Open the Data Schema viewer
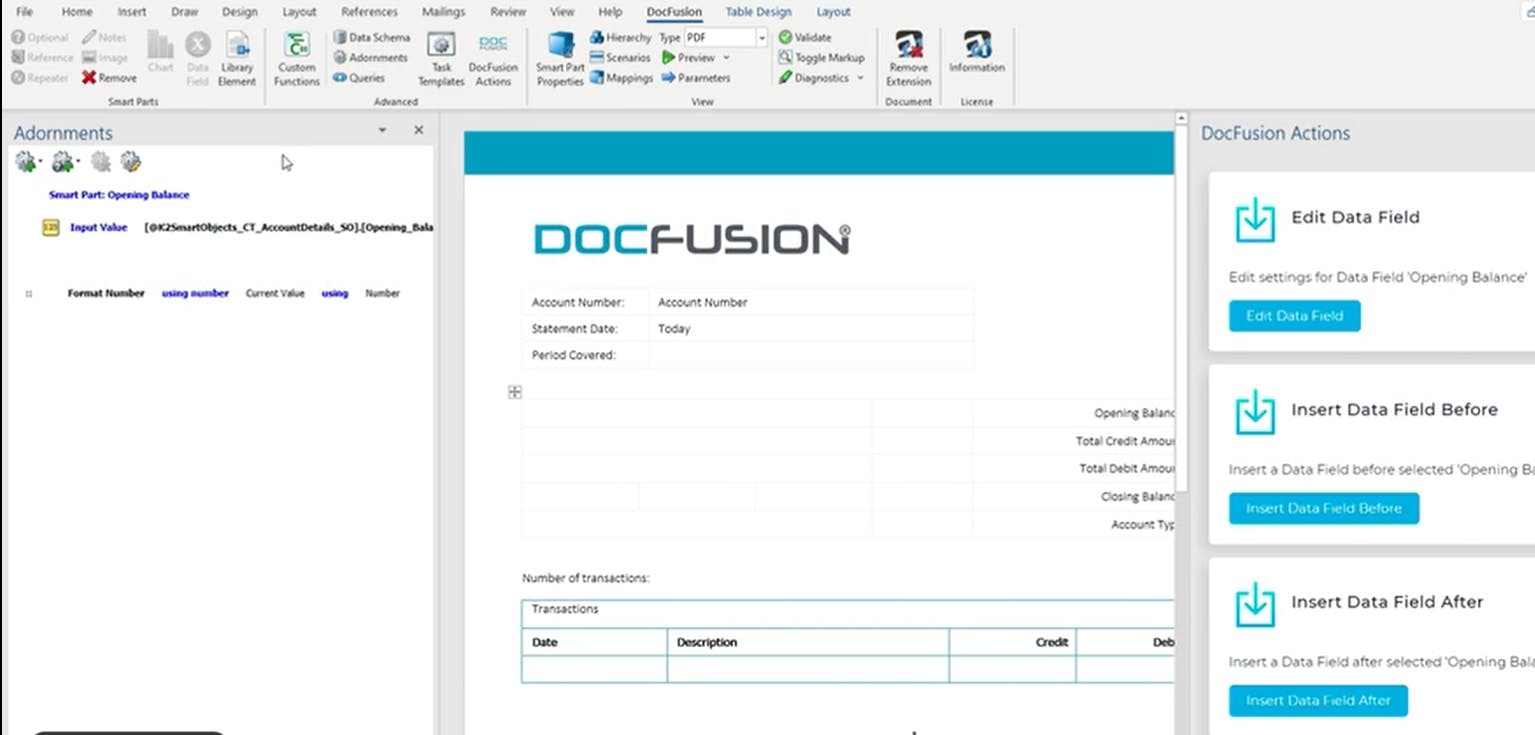 (376, 36)
